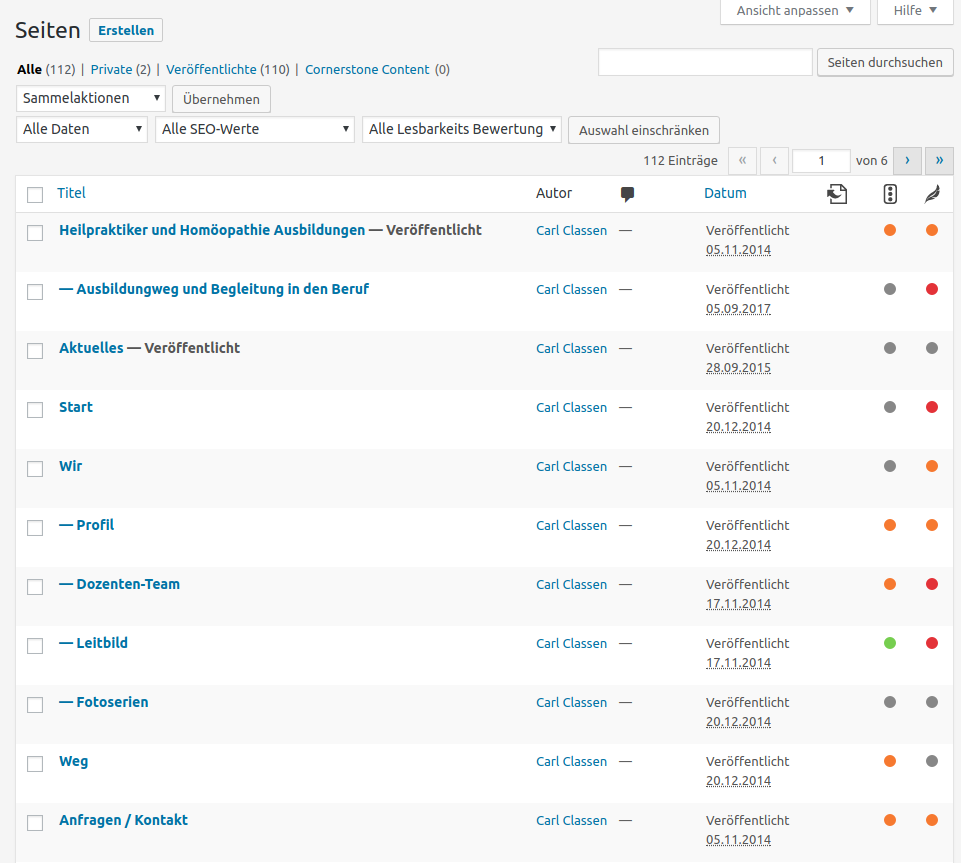Open the Alle Lesbarkeits Bewertung dropdown

click(x=462, y=129)
